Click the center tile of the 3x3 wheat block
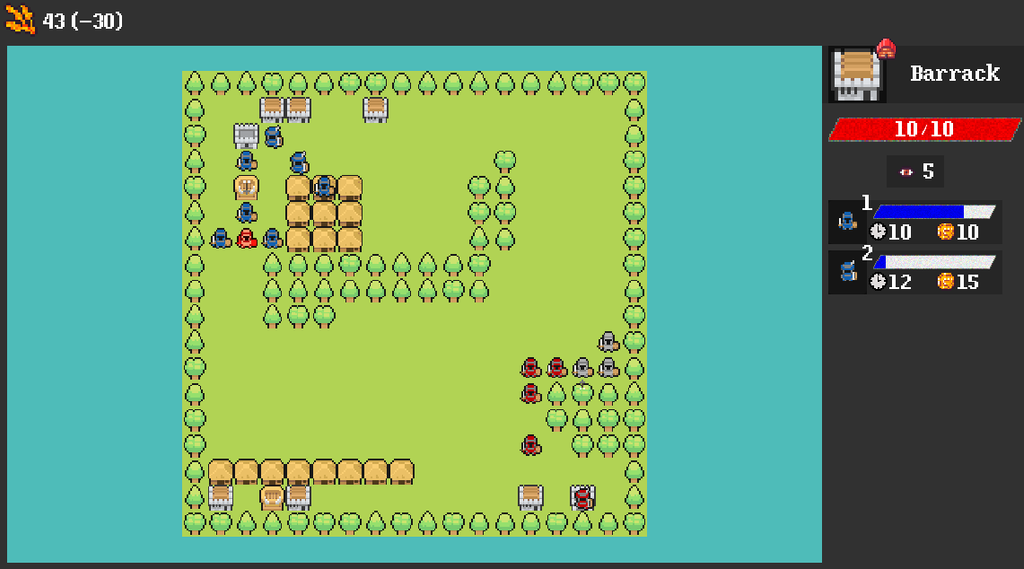 point(324,213)
